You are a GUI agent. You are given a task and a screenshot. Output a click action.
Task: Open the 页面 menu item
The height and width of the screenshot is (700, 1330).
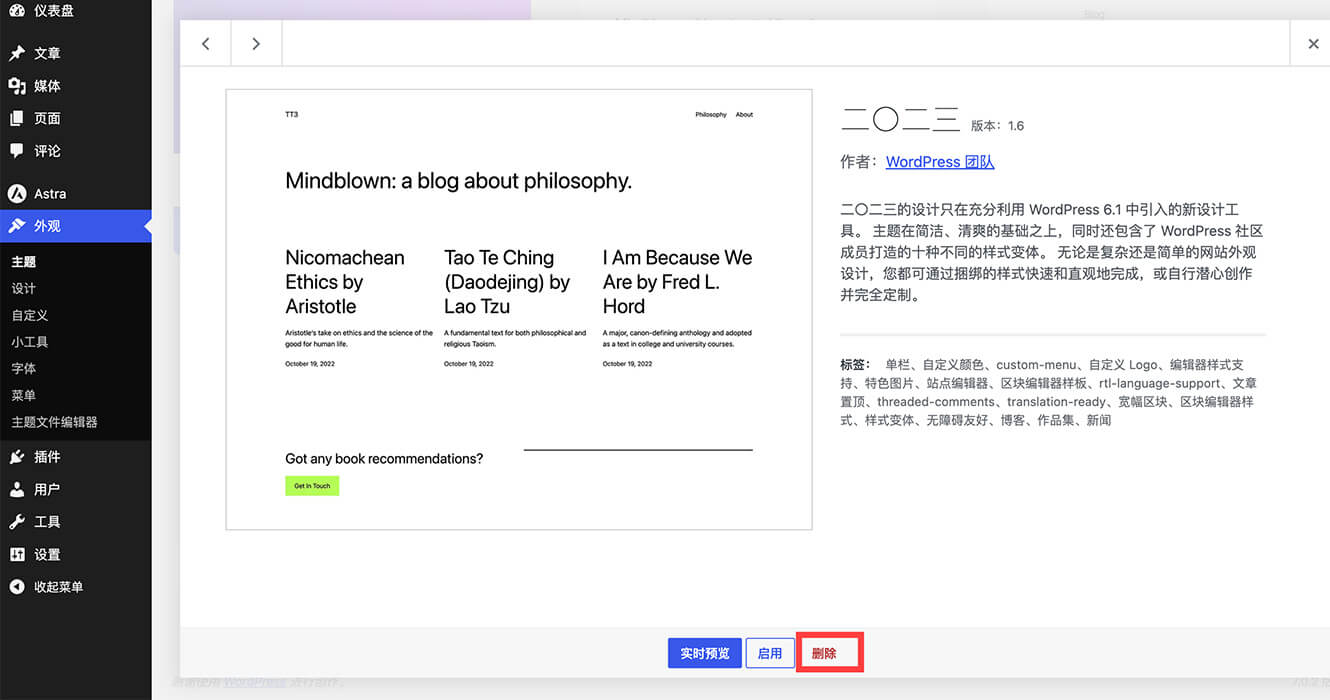coord(76,118)
